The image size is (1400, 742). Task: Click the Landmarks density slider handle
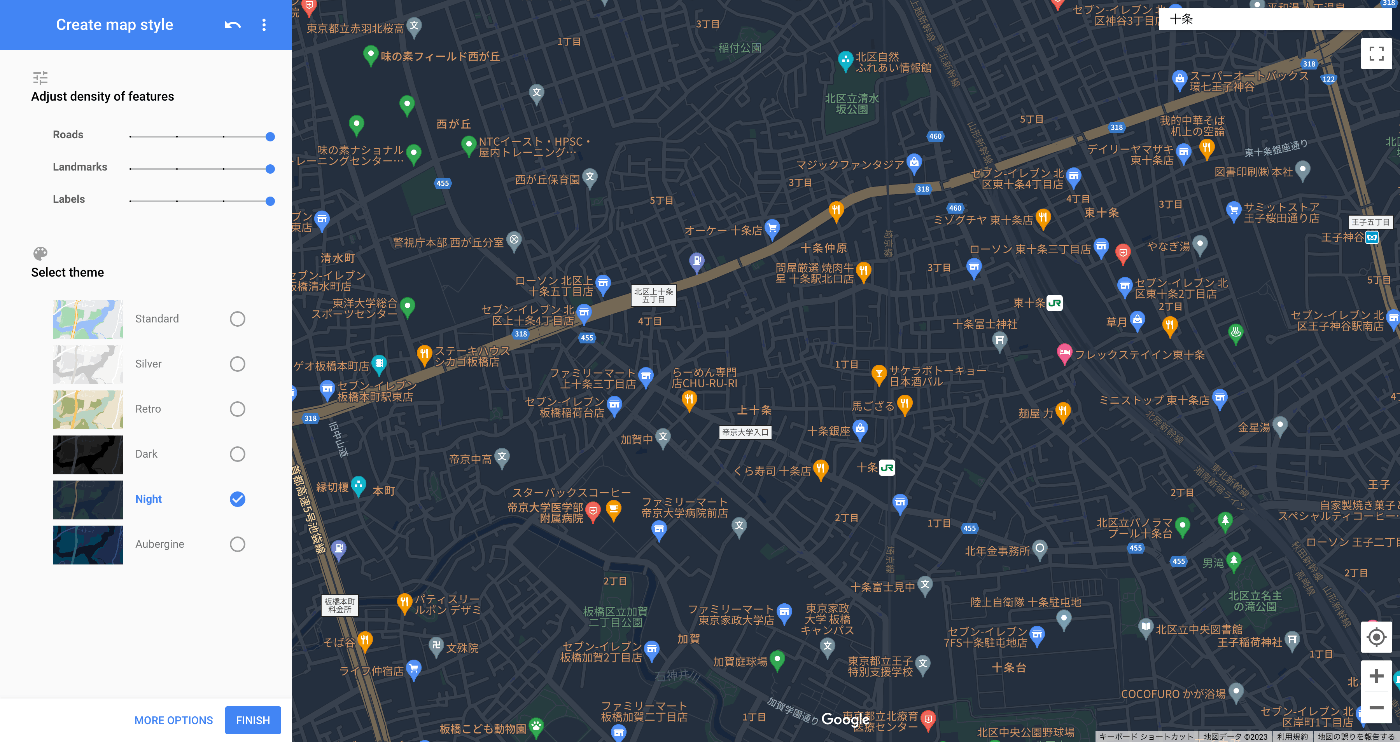click(x=270, y=169)
